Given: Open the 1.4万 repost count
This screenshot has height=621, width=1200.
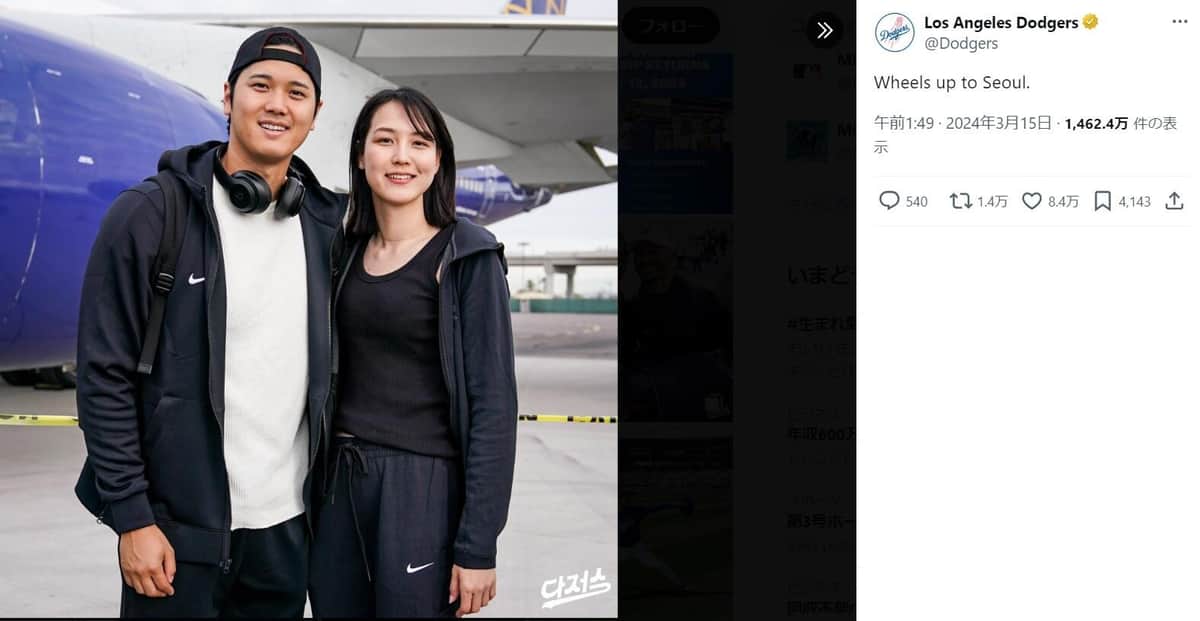Looking at the screenshot, I should 992,202.
